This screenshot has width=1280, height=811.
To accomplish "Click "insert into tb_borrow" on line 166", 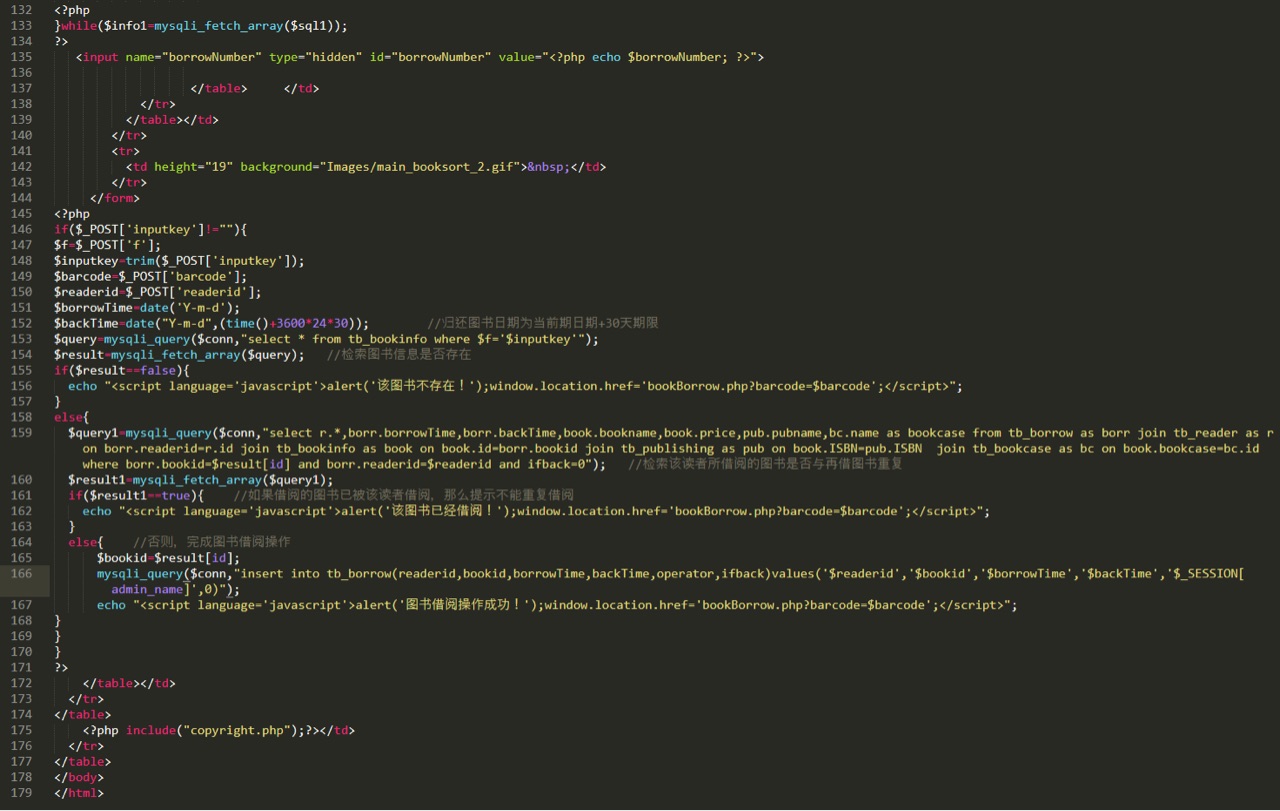I will 316,574.
